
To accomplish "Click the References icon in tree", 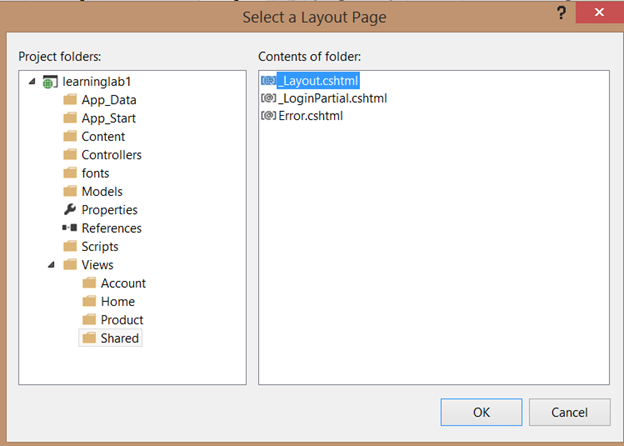I will coord(70,228).
